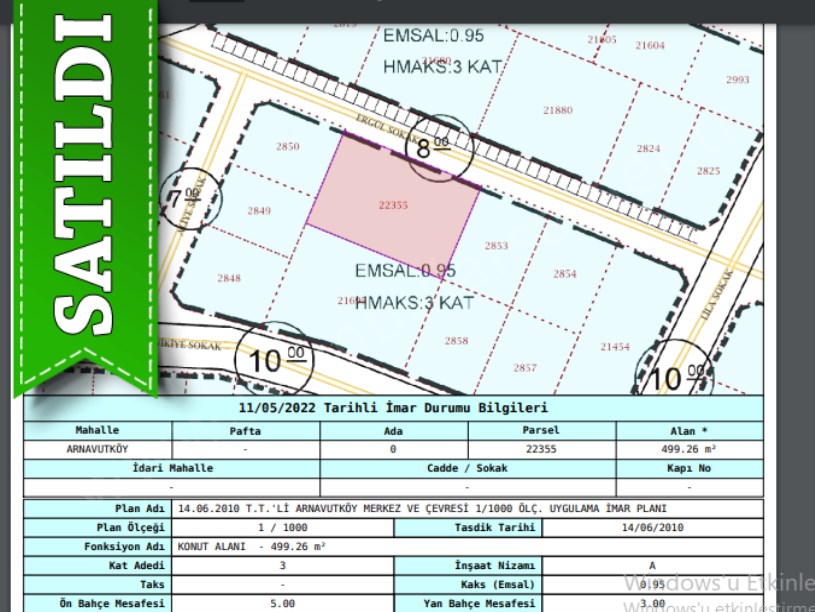This screenshot has height=612, width=815.
Task: Select parcel 2849 on the map
Action: [259, 211]
